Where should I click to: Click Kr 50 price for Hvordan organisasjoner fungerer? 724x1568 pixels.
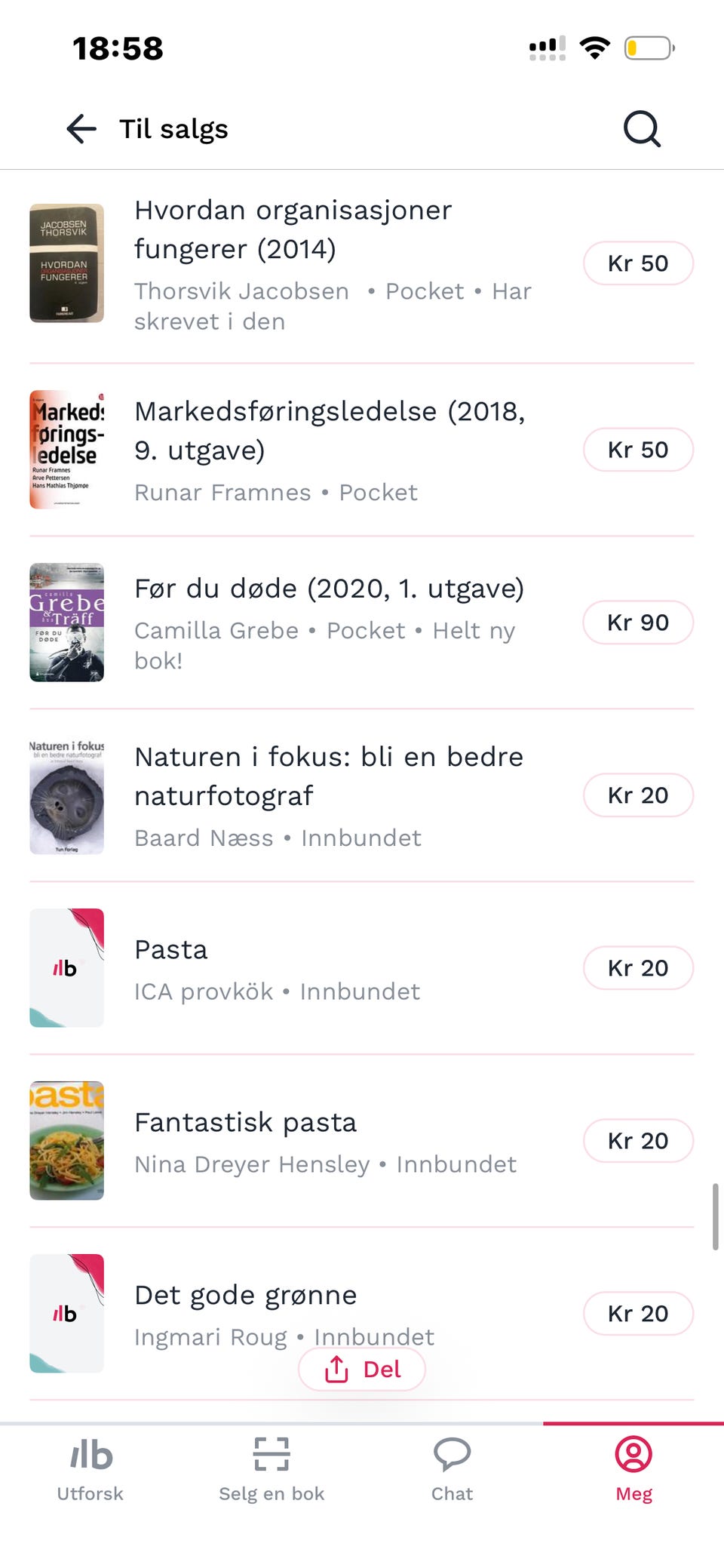638,263
